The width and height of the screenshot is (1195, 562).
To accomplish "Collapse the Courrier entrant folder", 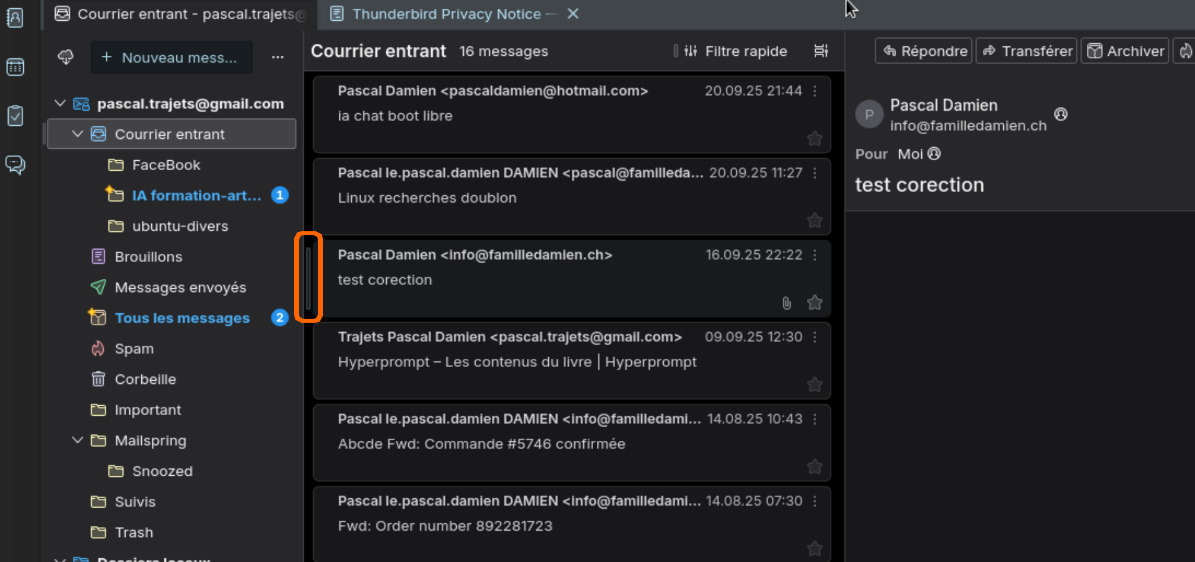I will pos(78,134).
